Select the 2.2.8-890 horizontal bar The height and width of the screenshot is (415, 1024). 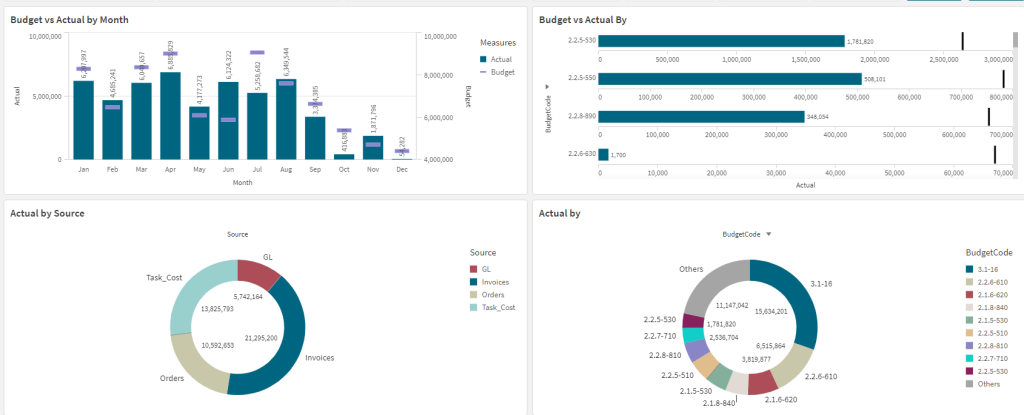701,117
